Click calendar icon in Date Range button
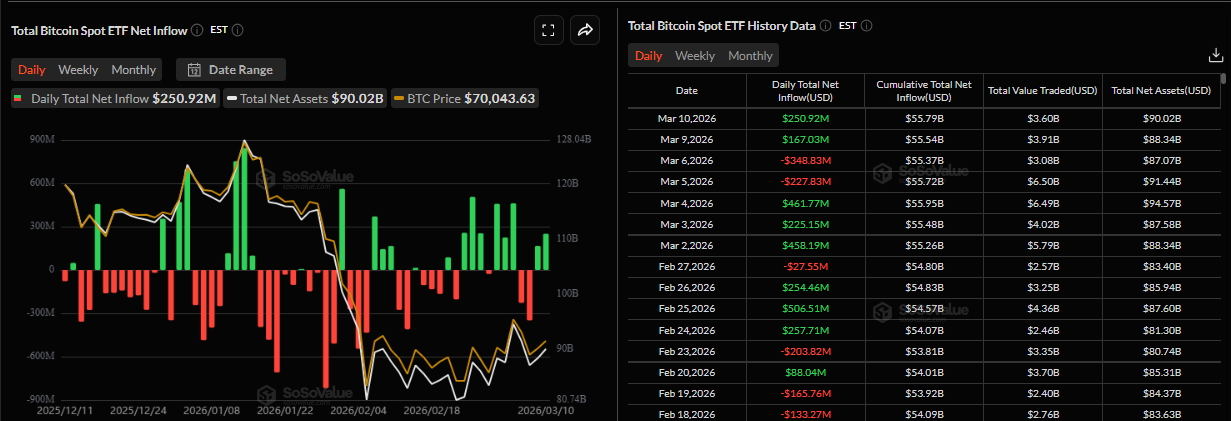The width and height of the screenshot is (1231, 421). pyautogui.click(x=194, y=69)
